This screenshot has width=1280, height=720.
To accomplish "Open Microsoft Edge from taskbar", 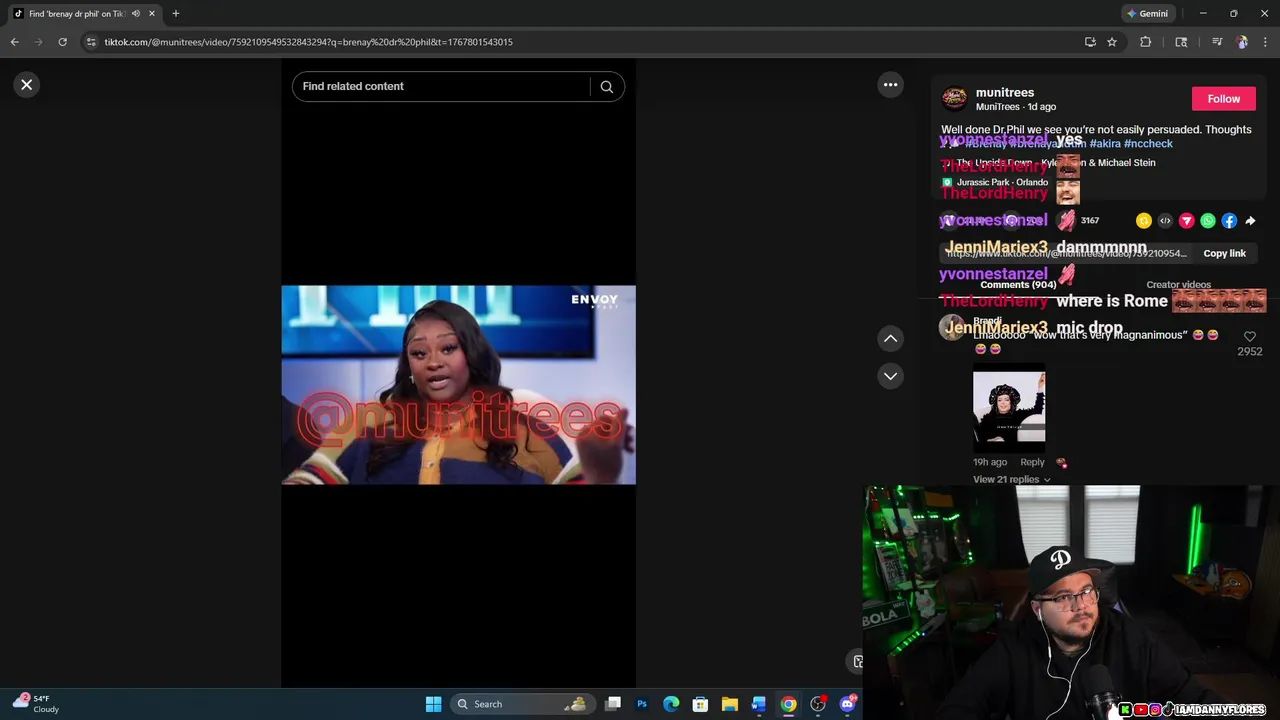I will (x=671, y=704).
